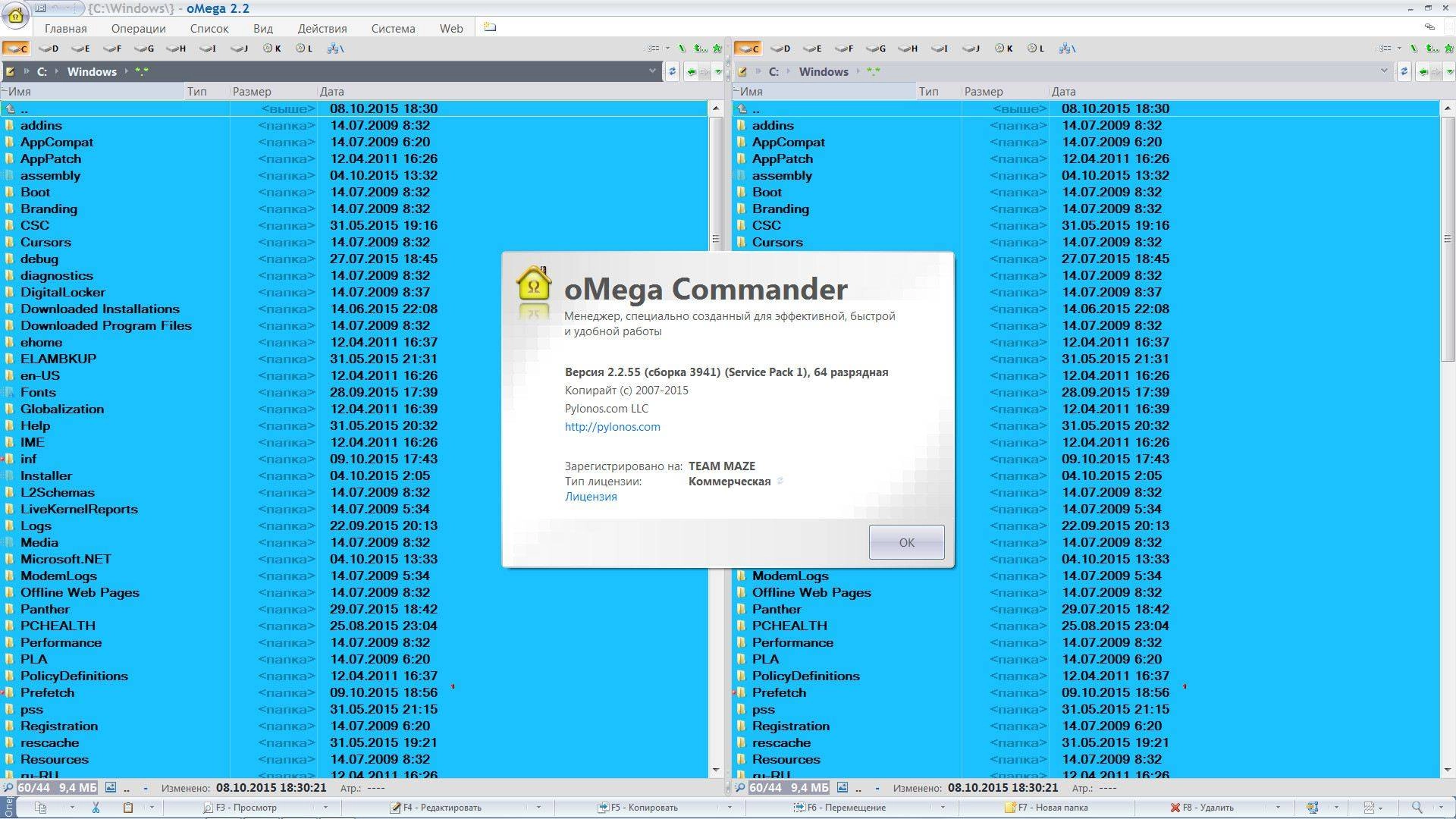Viewport: 1456px width, 819px height.
Task: Click left status bar image preview icon
Action: point(111,788)
